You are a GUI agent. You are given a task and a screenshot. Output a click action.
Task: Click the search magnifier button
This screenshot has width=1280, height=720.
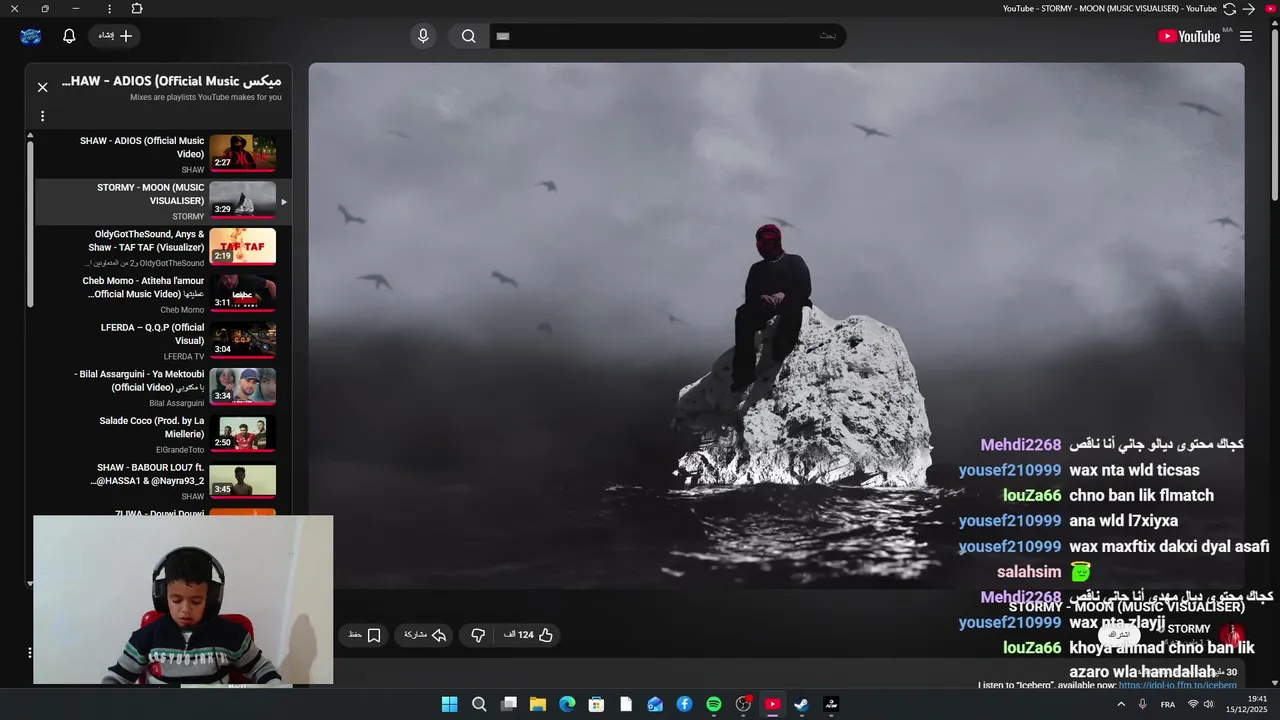click(x=468, y=36)
